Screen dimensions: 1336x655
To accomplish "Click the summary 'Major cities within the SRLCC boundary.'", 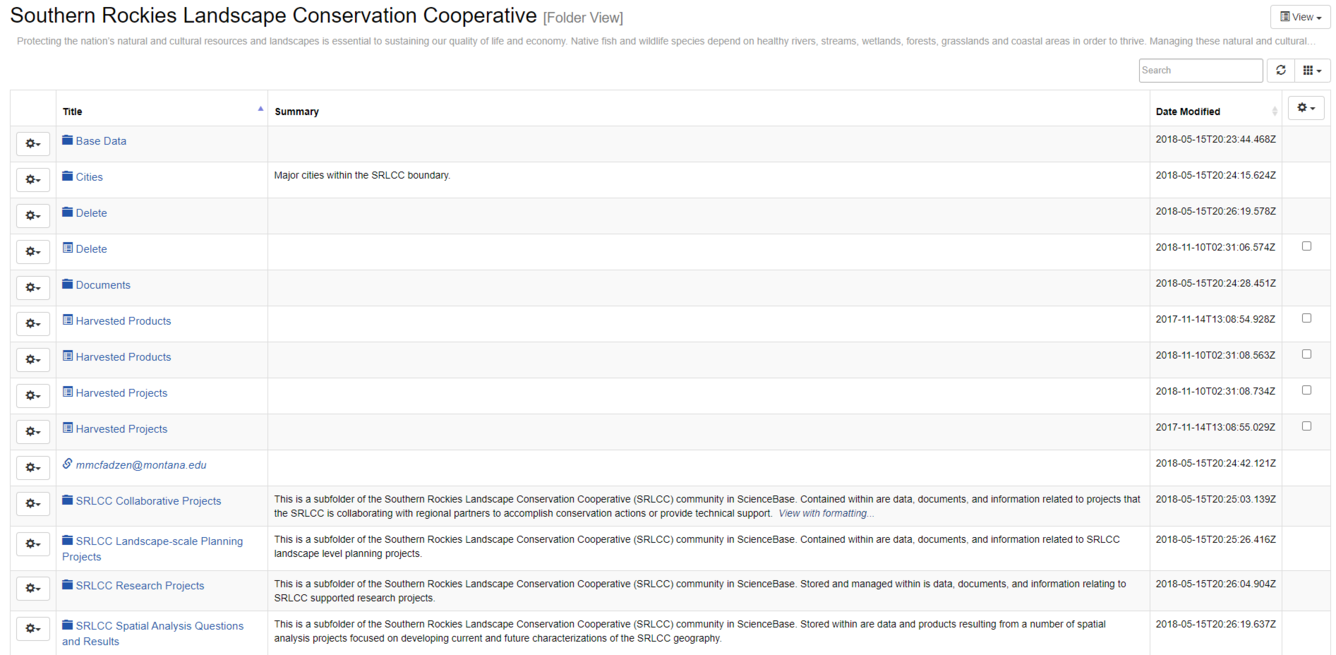I will pyautogui.click(x=362, y=175).
